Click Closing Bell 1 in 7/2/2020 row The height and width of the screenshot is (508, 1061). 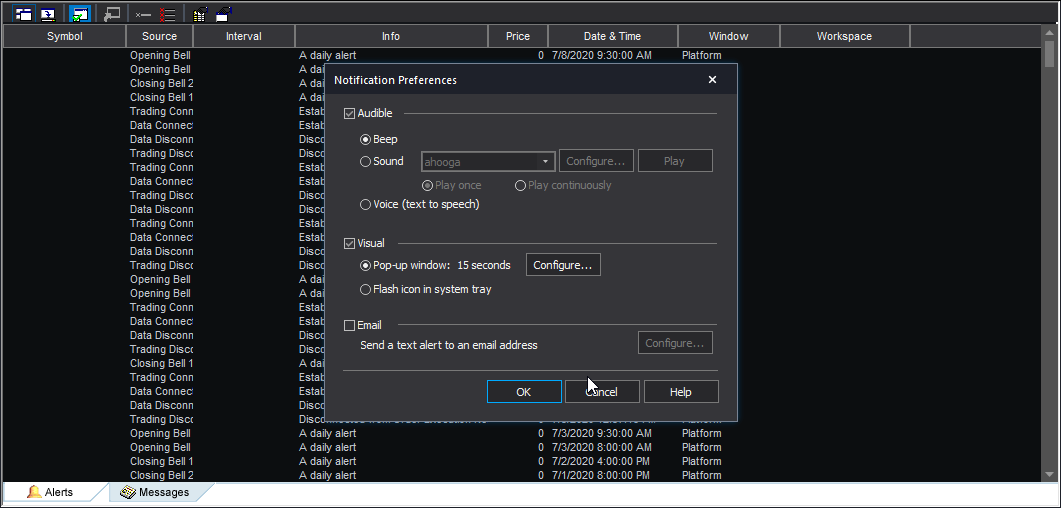pos(162,461)
